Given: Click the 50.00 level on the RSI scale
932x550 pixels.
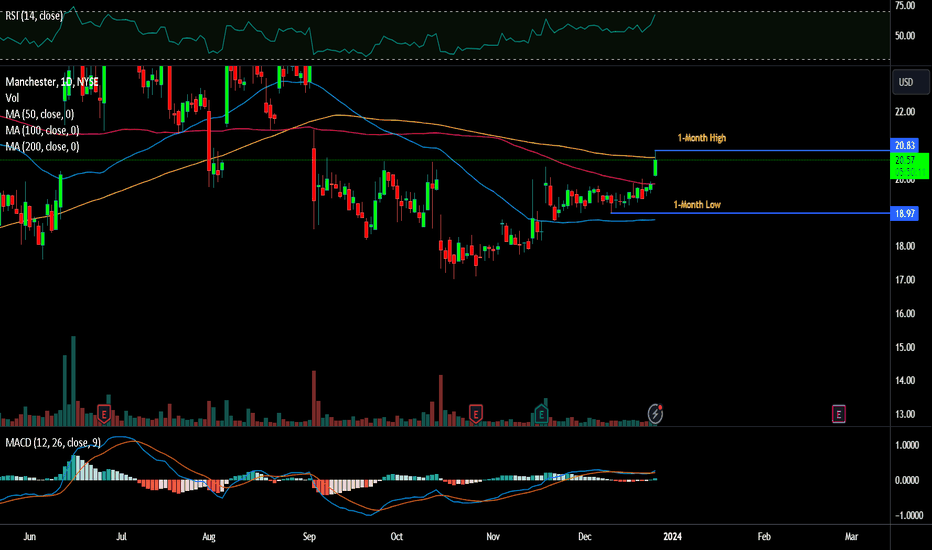Looking at the screenshot, I should [x=905, y=36].
